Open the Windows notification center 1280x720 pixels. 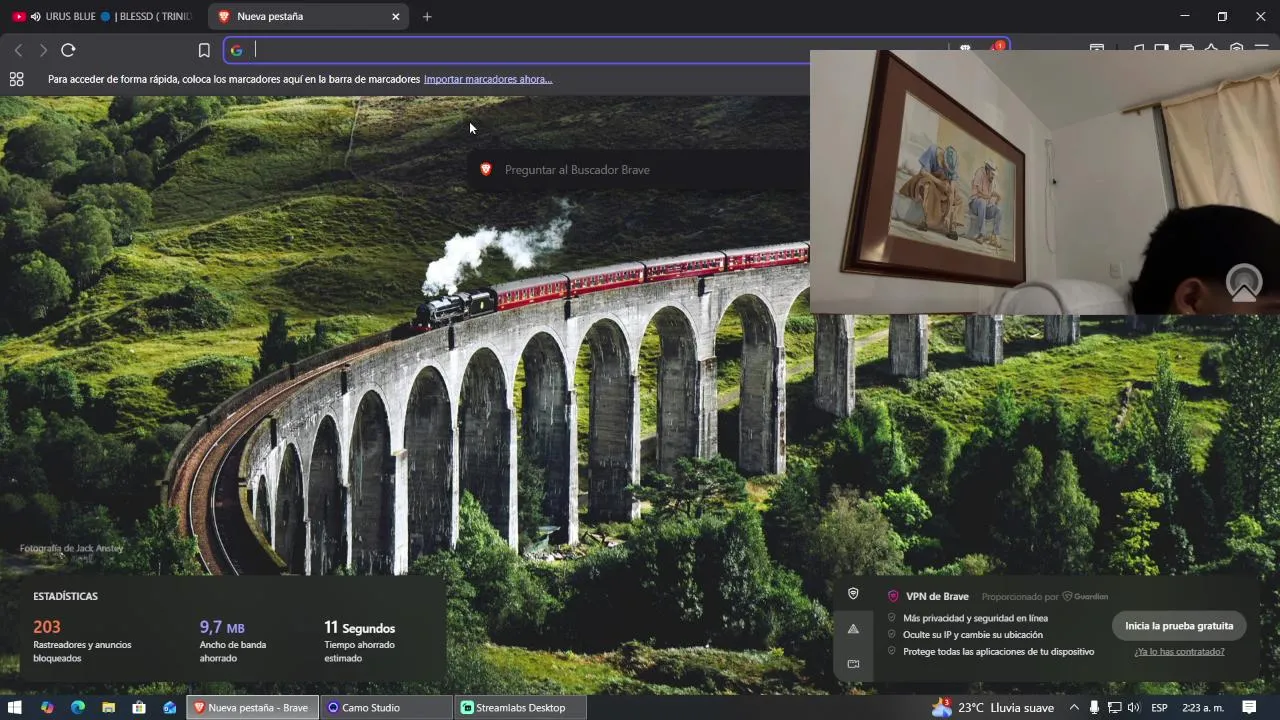click(1249, 707)
